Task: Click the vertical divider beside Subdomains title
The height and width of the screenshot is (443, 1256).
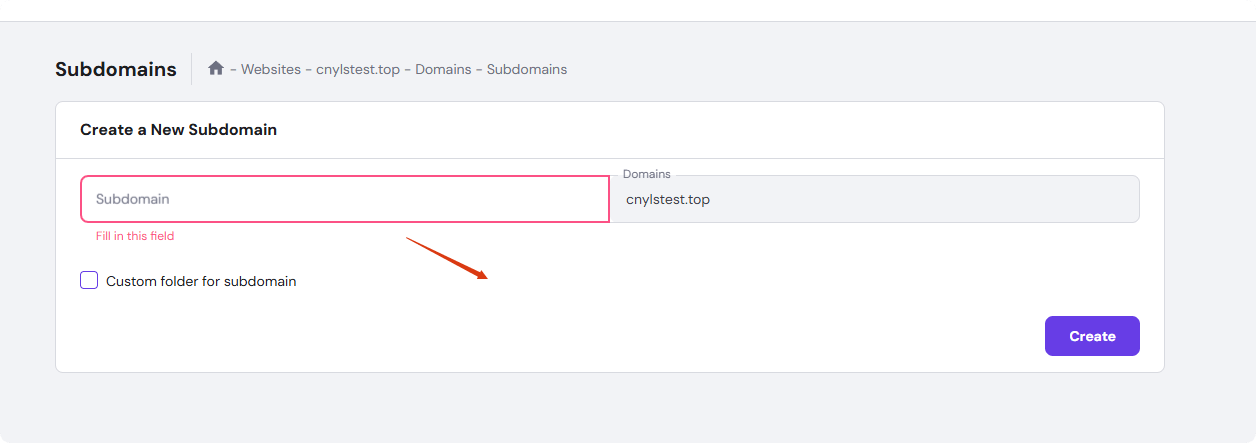Action: [x=192, y=69]
